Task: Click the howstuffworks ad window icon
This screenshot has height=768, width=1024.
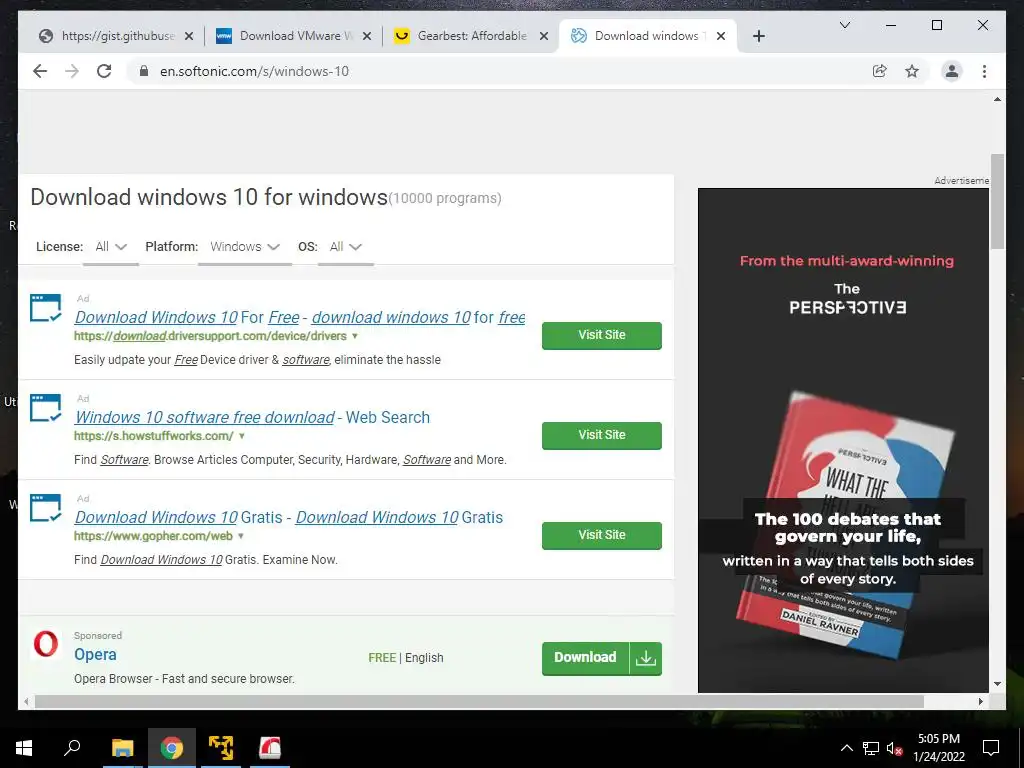Action: [x=46, y=408]
